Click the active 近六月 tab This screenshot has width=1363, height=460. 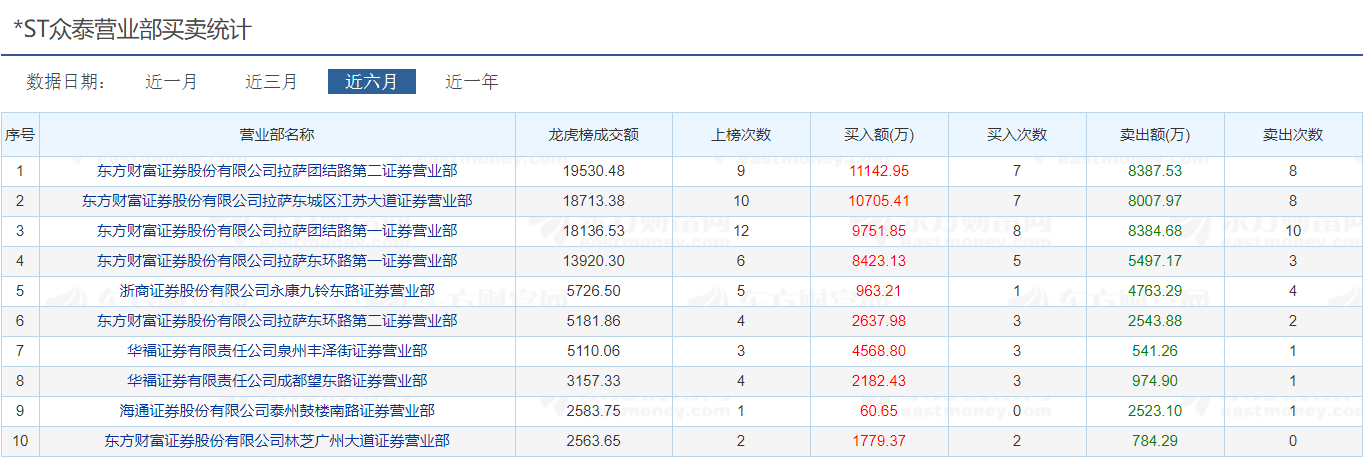point(371,82)
